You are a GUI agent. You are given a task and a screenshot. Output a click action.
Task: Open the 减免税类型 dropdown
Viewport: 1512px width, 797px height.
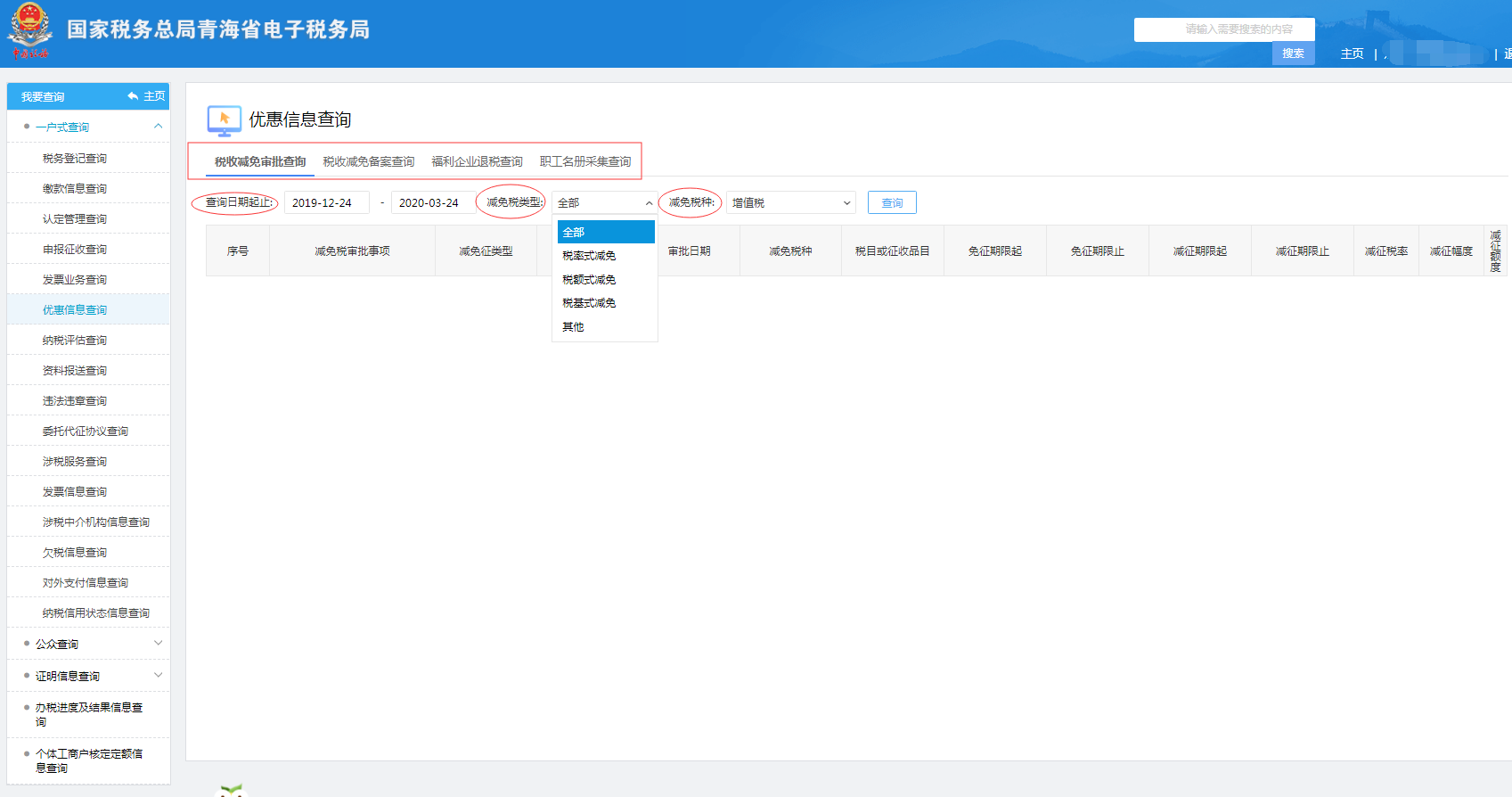[x=604, y=203]
